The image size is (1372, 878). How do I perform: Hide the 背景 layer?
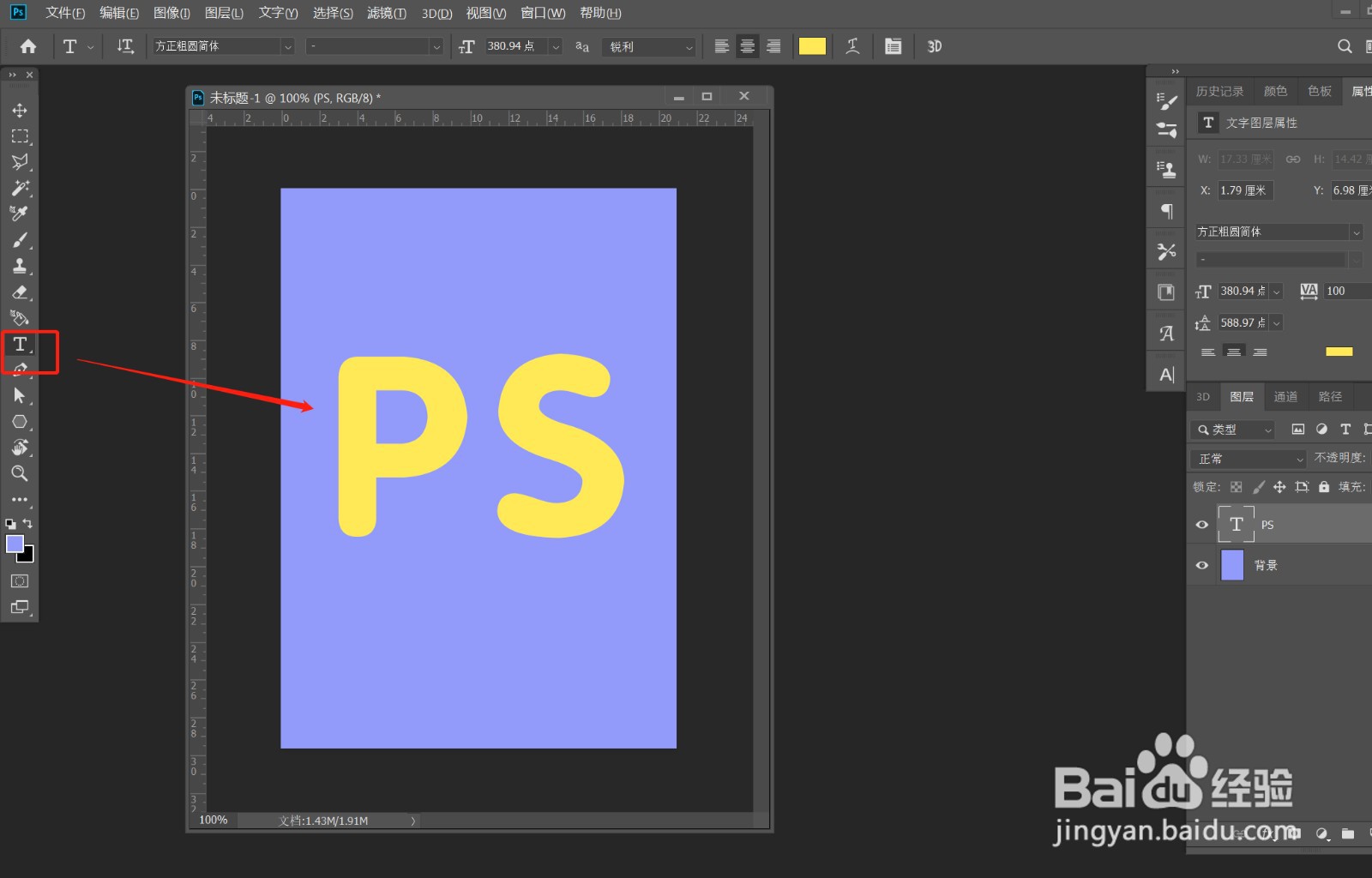coord(1201,565)
